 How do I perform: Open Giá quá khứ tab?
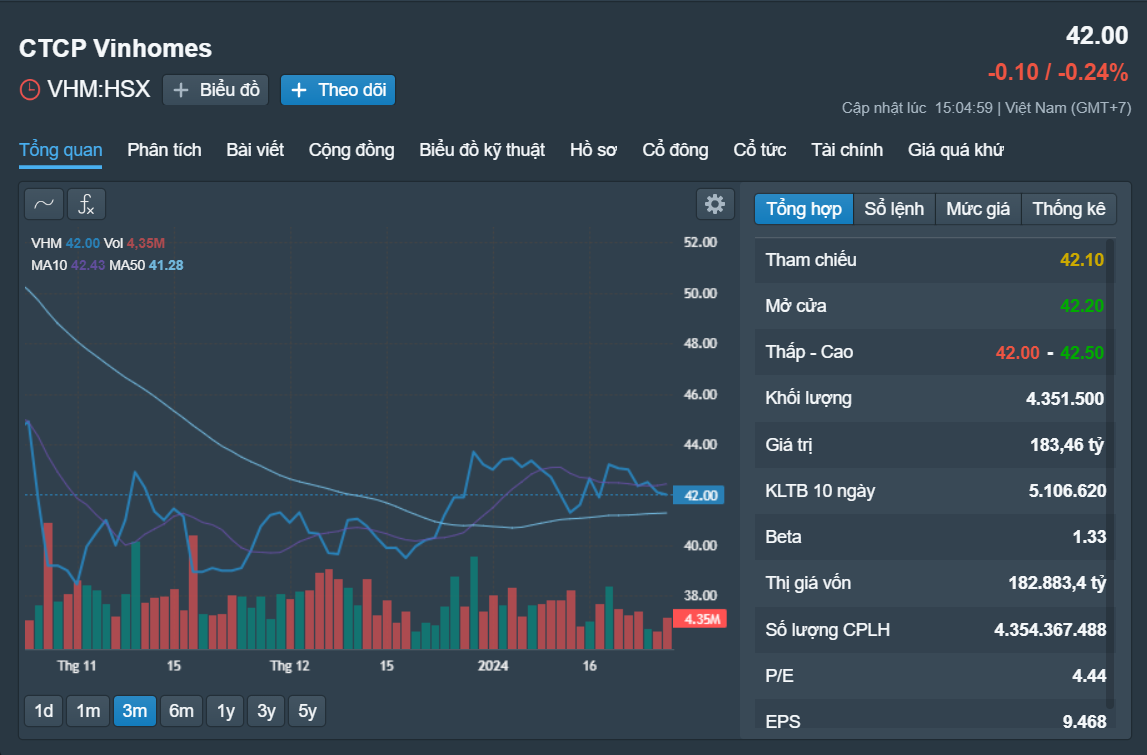[955, 150]
